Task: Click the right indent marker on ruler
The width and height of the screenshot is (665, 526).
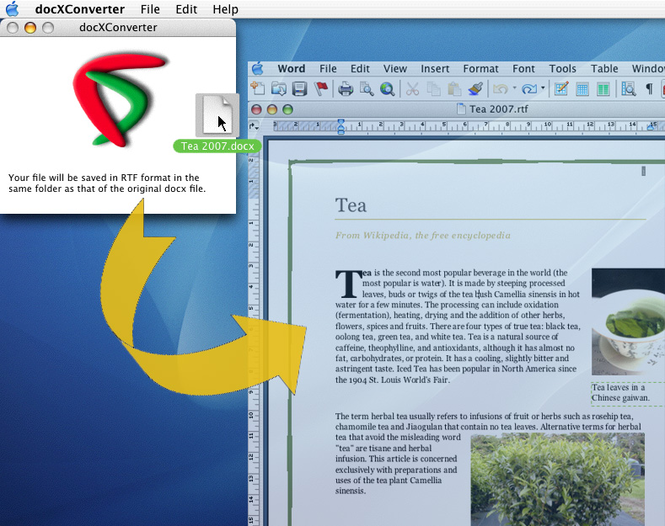Action: pyautogui.click(x=652, y=126)
